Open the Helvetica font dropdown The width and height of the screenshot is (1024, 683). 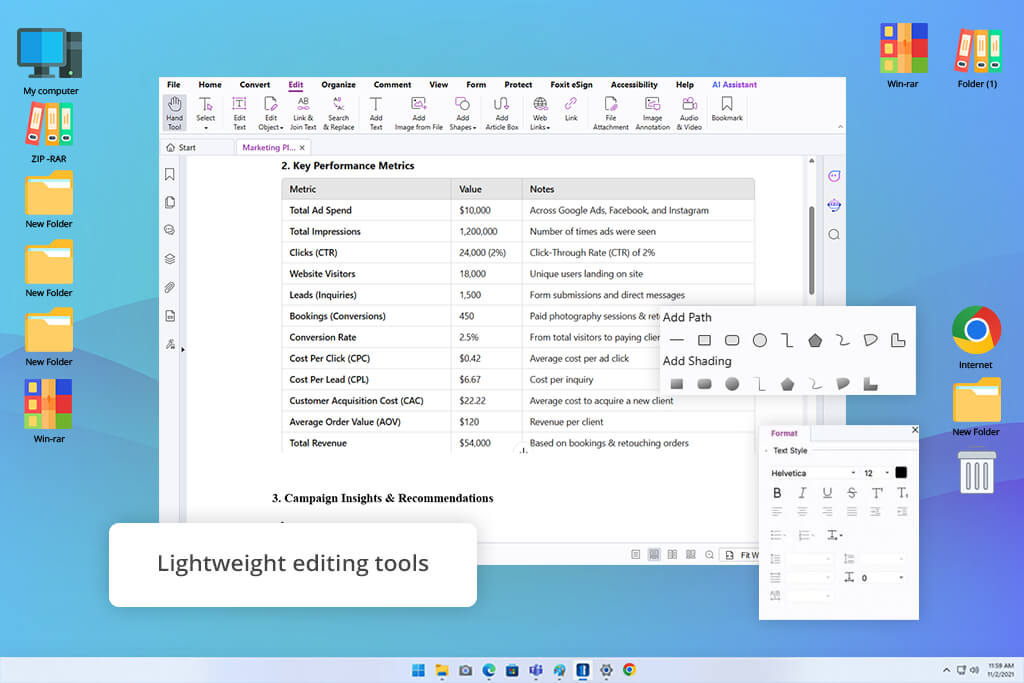pyautogui.click(x=813, y=473)
